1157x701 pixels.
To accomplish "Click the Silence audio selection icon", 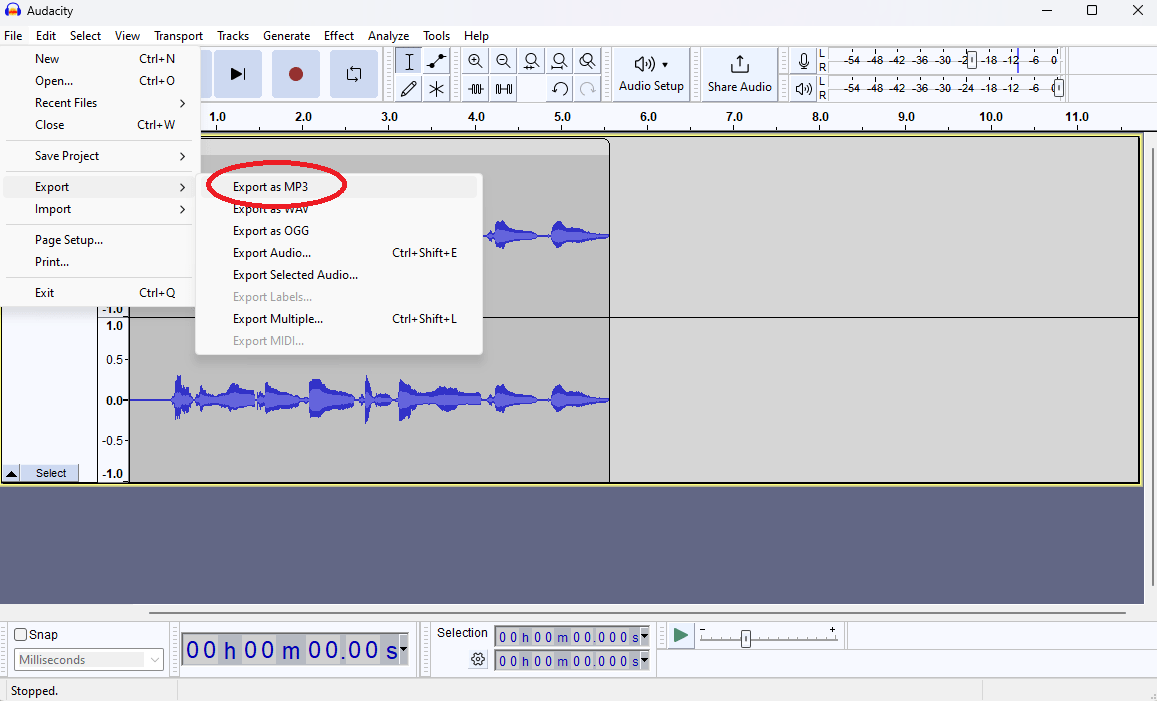I will click(504, 89).
